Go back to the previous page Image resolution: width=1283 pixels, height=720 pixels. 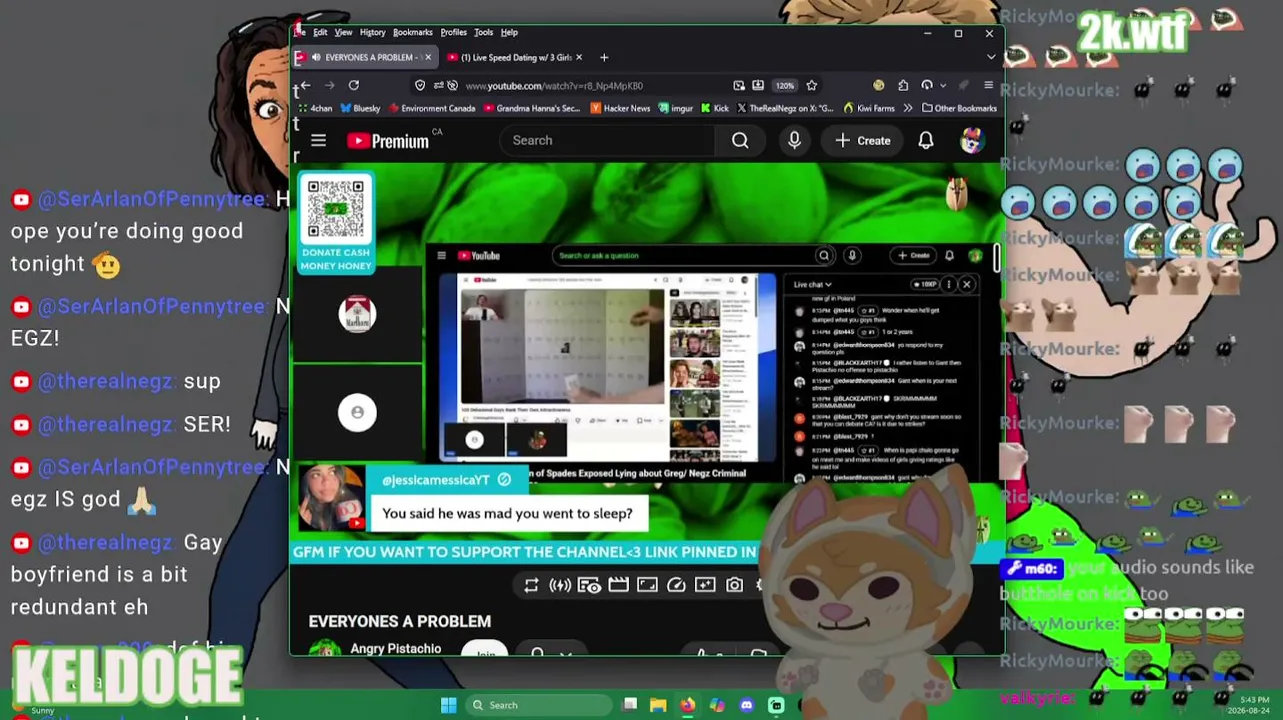(x=305, y=86)
